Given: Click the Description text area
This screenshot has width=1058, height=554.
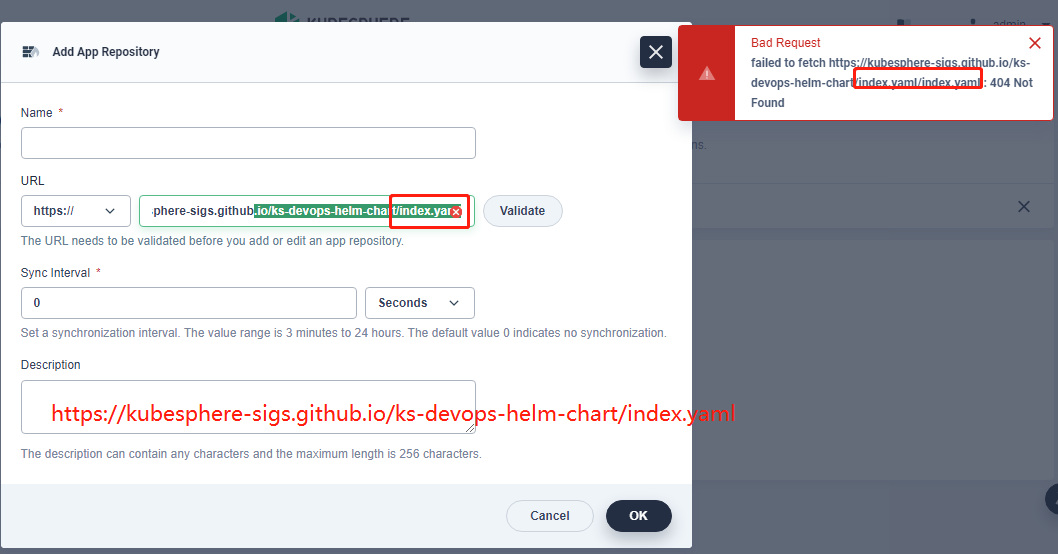Looking at the screenshot, I should (x=248, y=407).
